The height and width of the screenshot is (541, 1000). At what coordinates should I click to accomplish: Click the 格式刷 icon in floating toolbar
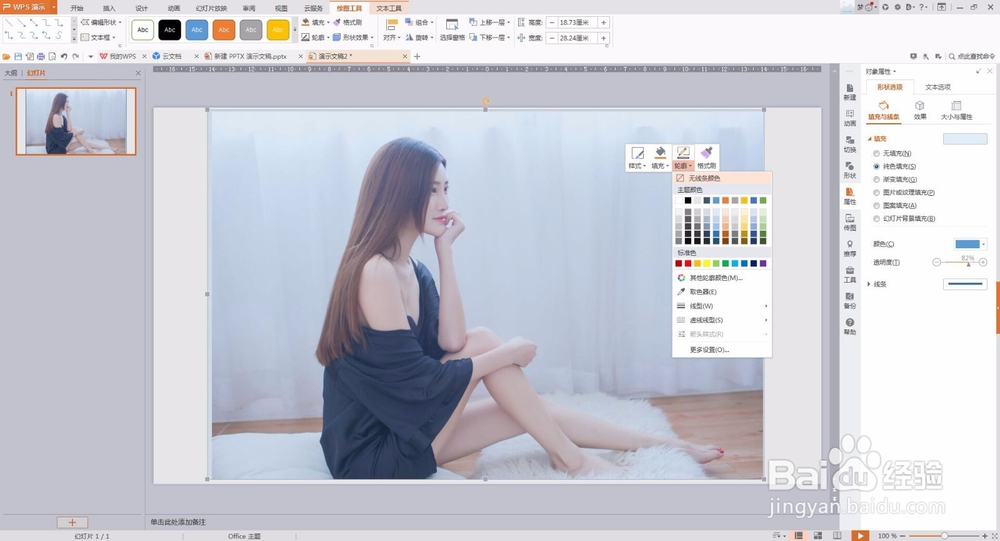[706, 157]
